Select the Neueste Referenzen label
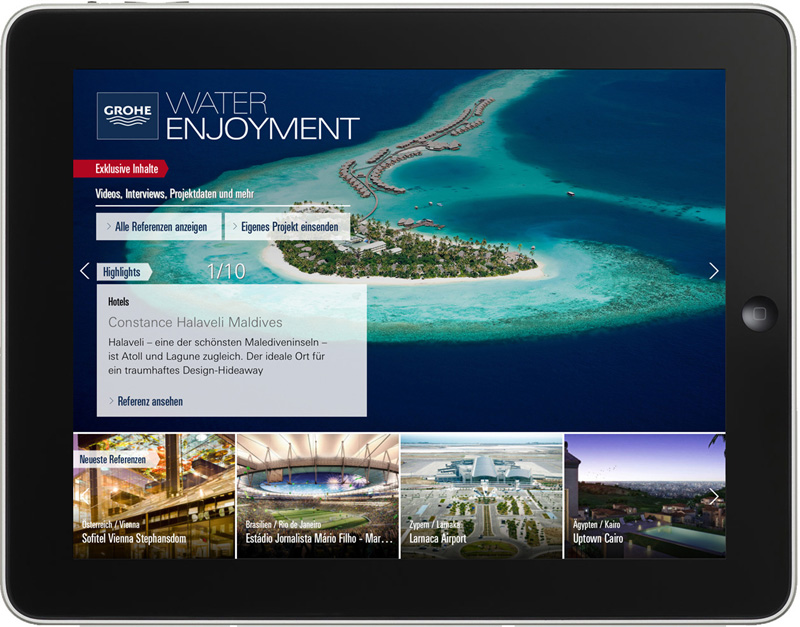This screenshot has height=627, width=800. tap(113, 459)
